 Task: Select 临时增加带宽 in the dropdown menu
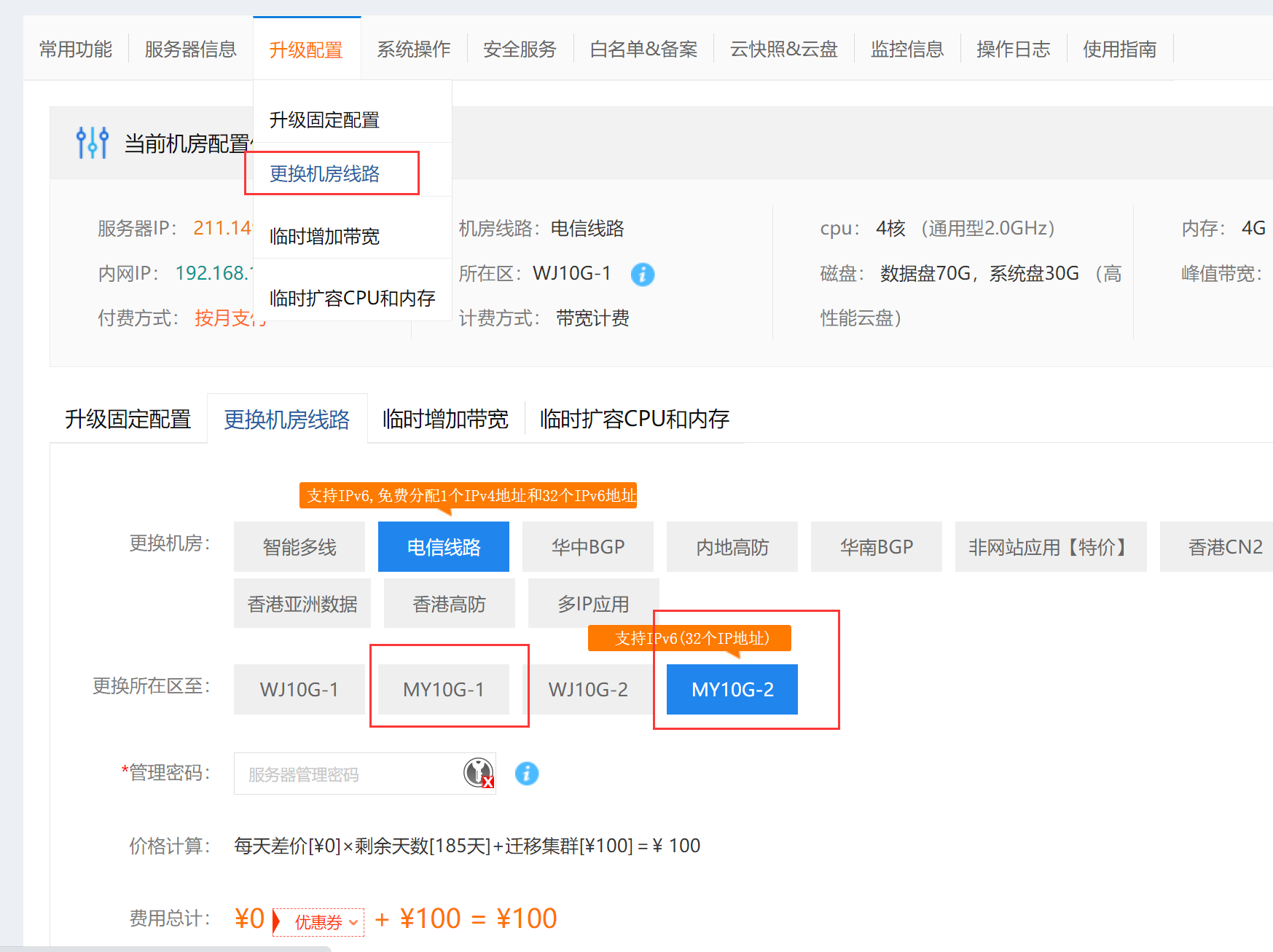pyautogui.click(x=325, y=237)
